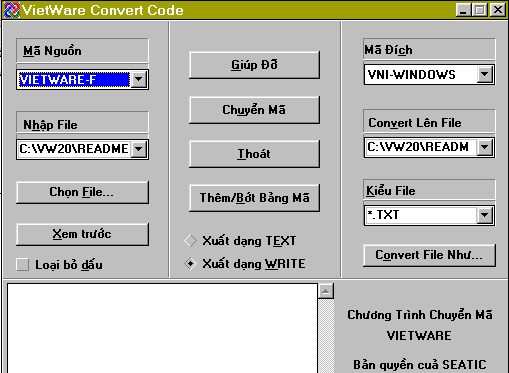
Task: Click the Convert File Như... button
Action: (x=429, y=255)
